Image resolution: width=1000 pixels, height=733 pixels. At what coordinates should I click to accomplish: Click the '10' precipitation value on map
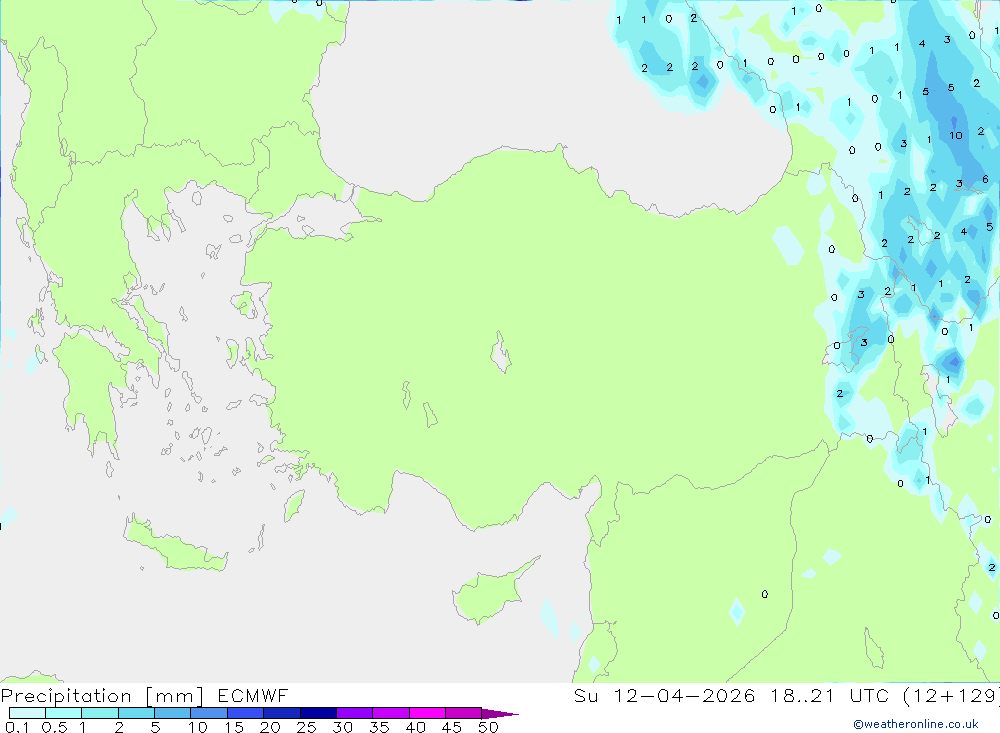(x=955, y=135)
